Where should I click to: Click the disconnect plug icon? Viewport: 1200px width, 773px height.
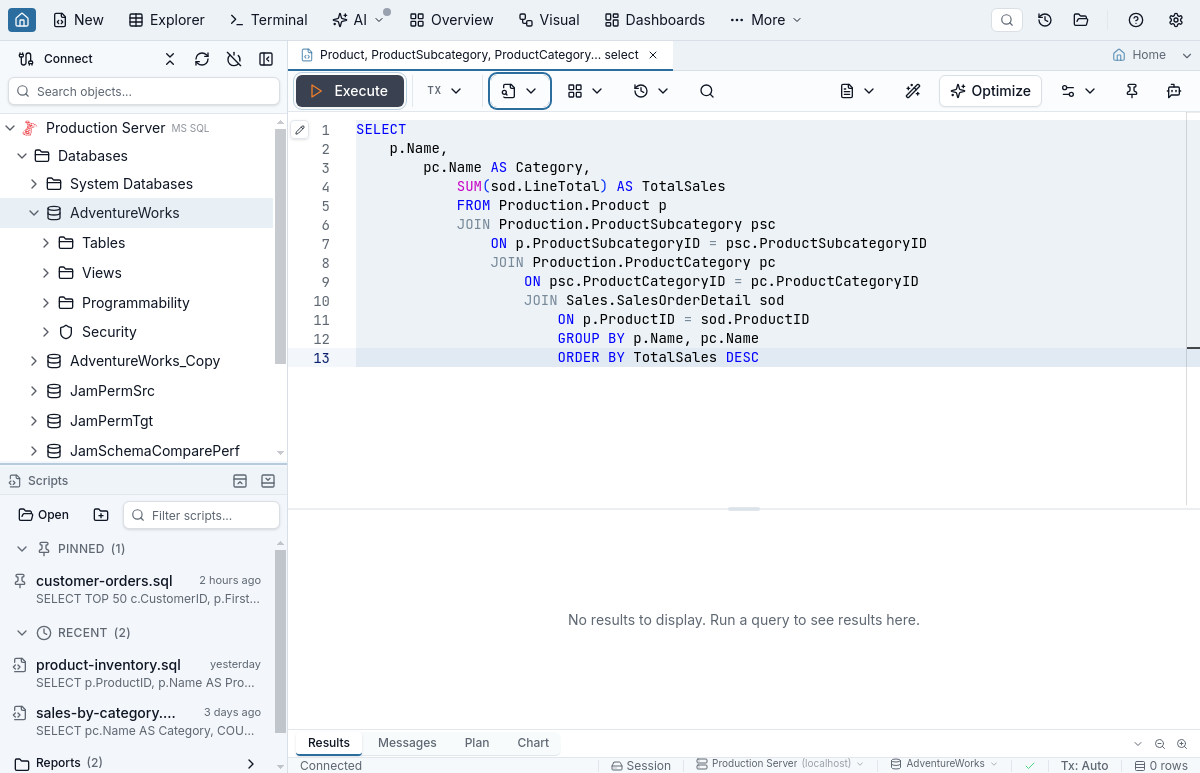tap(234, 59)
